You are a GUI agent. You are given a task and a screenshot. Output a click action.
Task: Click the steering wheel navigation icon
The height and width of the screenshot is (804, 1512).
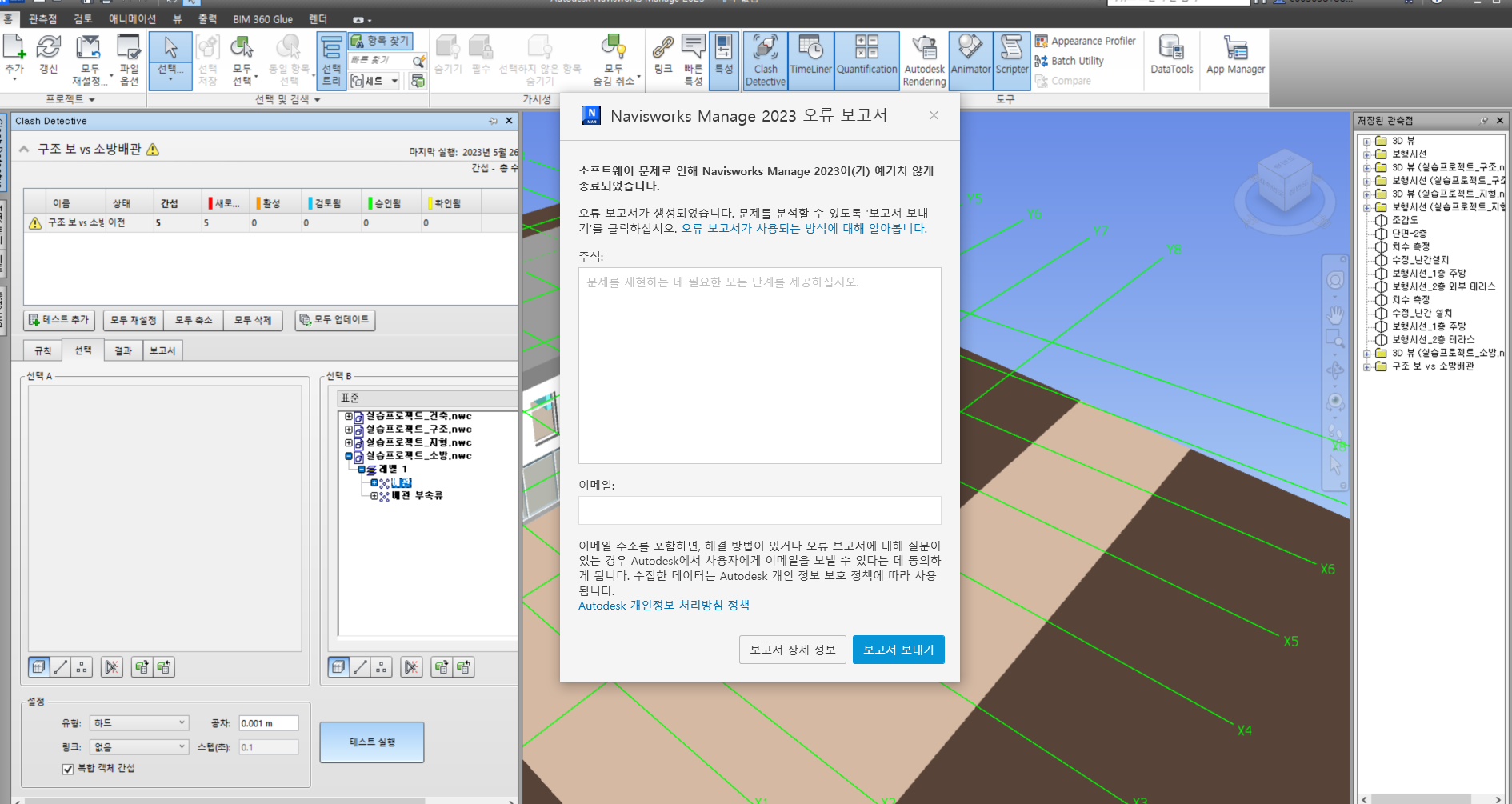tap(1334, 280)
